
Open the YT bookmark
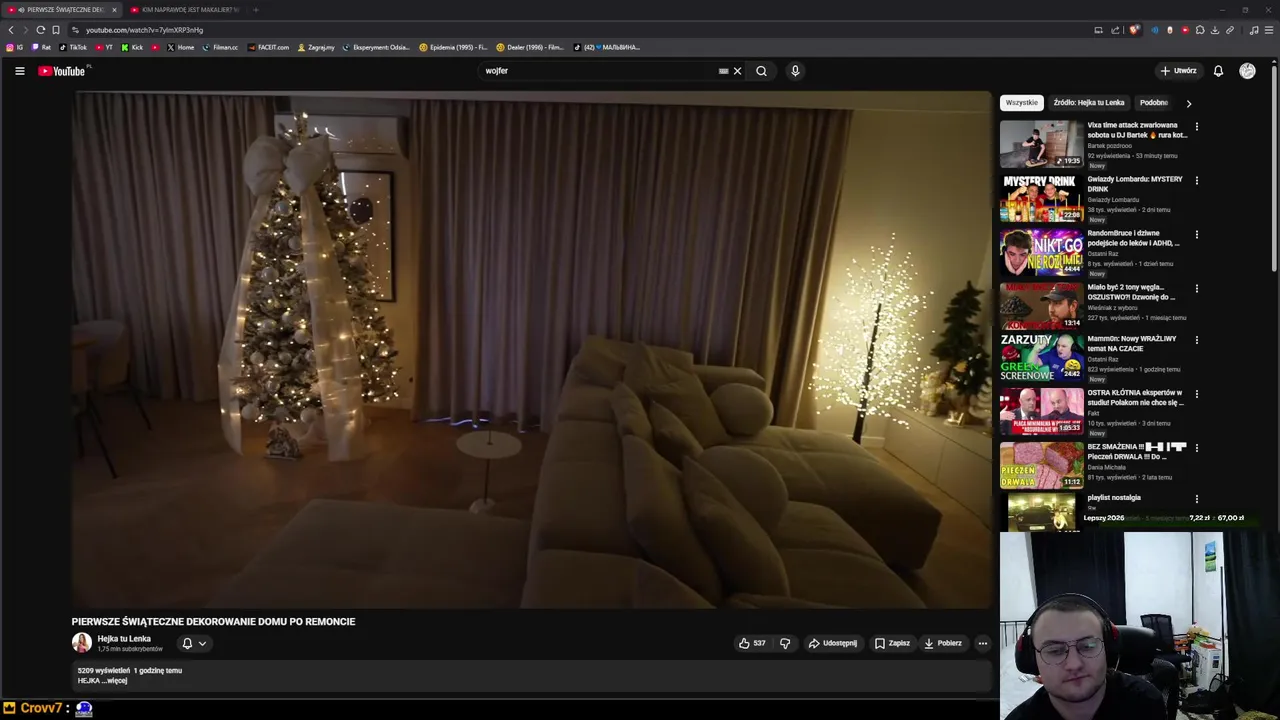tap(104, 47)
